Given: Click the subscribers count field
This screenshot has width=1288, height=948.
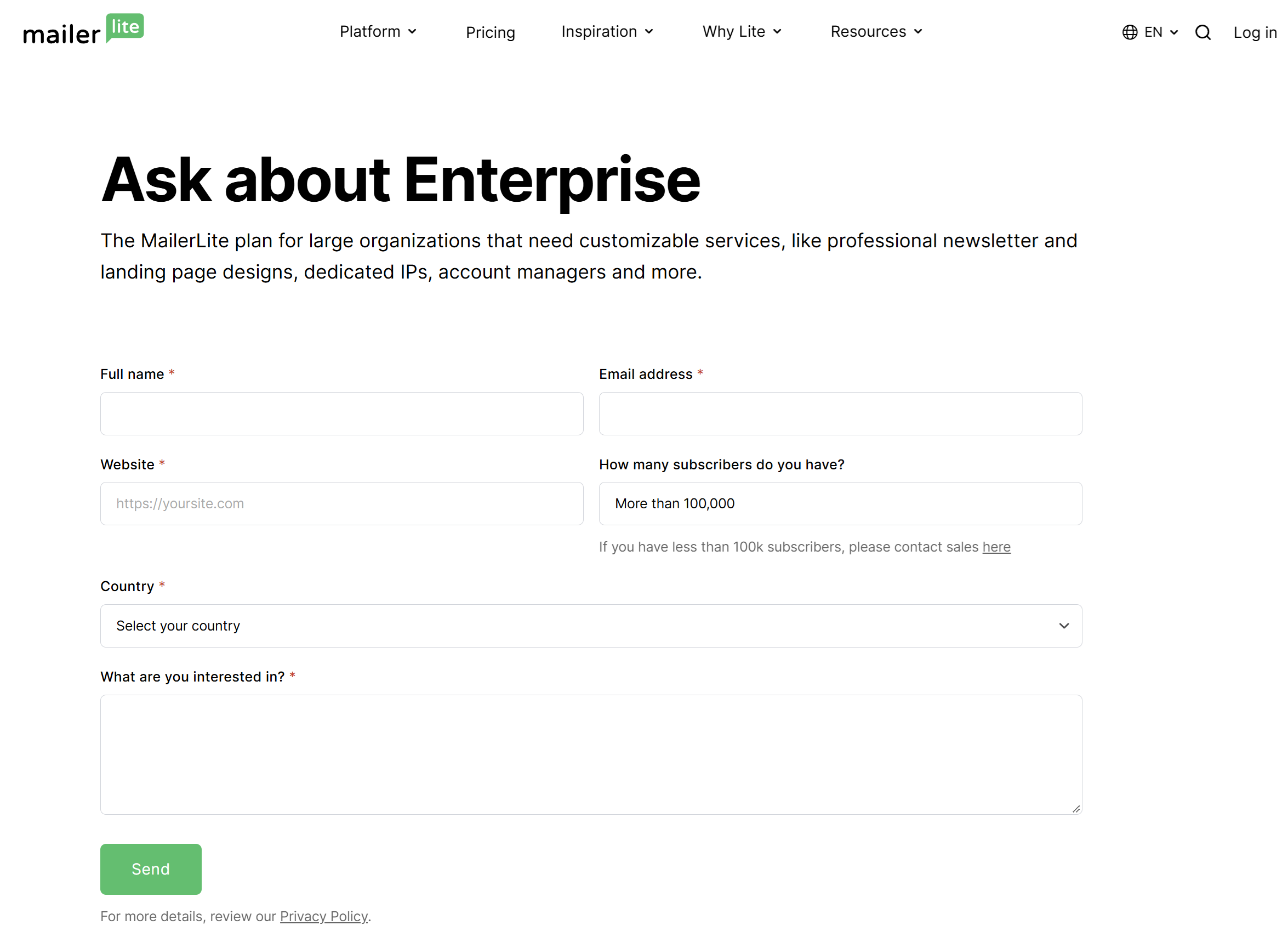Looking at the screenshot, I should [x=840, y=503].
